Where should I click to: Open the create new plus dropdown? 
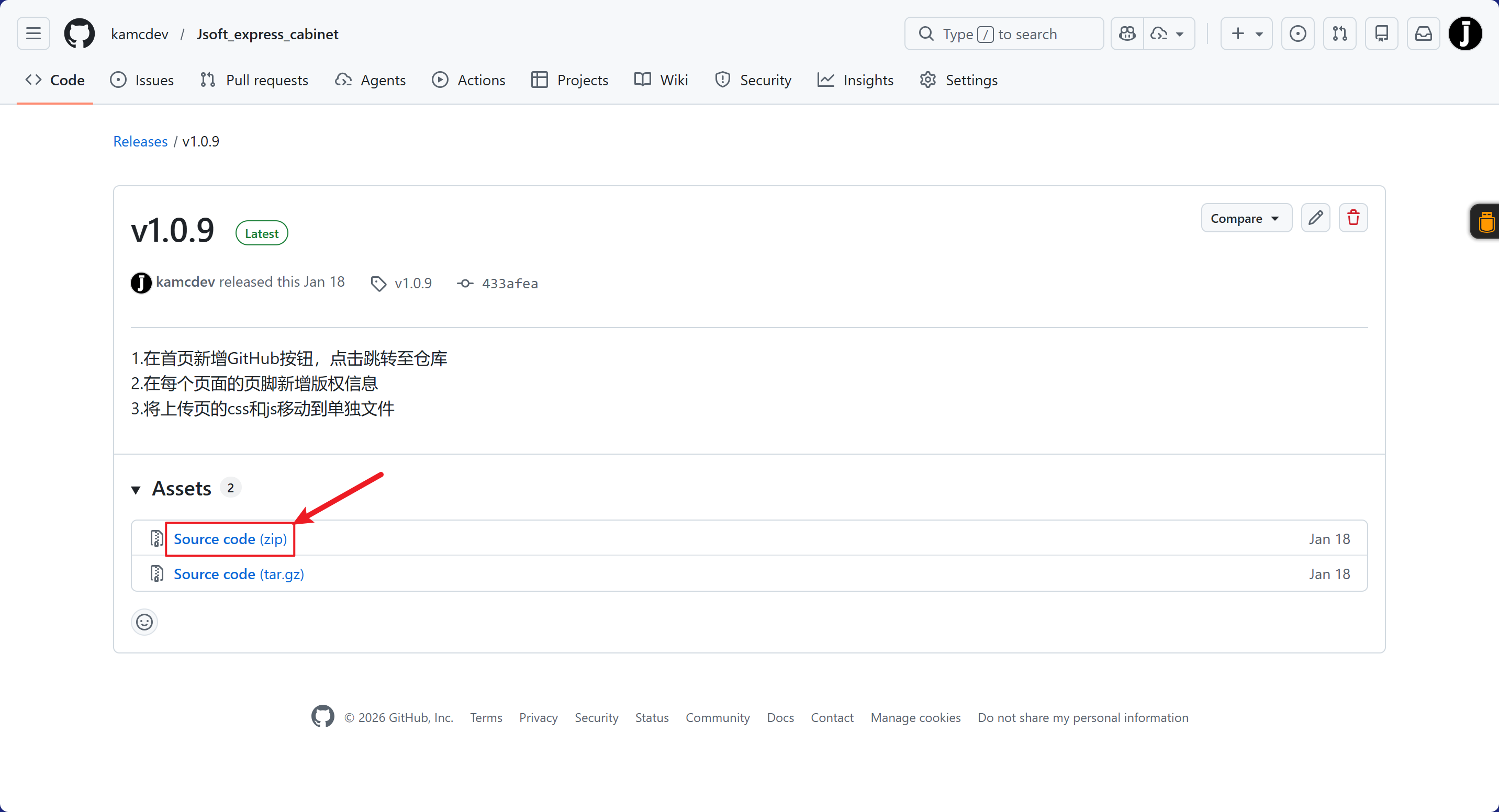(1246, 33)
